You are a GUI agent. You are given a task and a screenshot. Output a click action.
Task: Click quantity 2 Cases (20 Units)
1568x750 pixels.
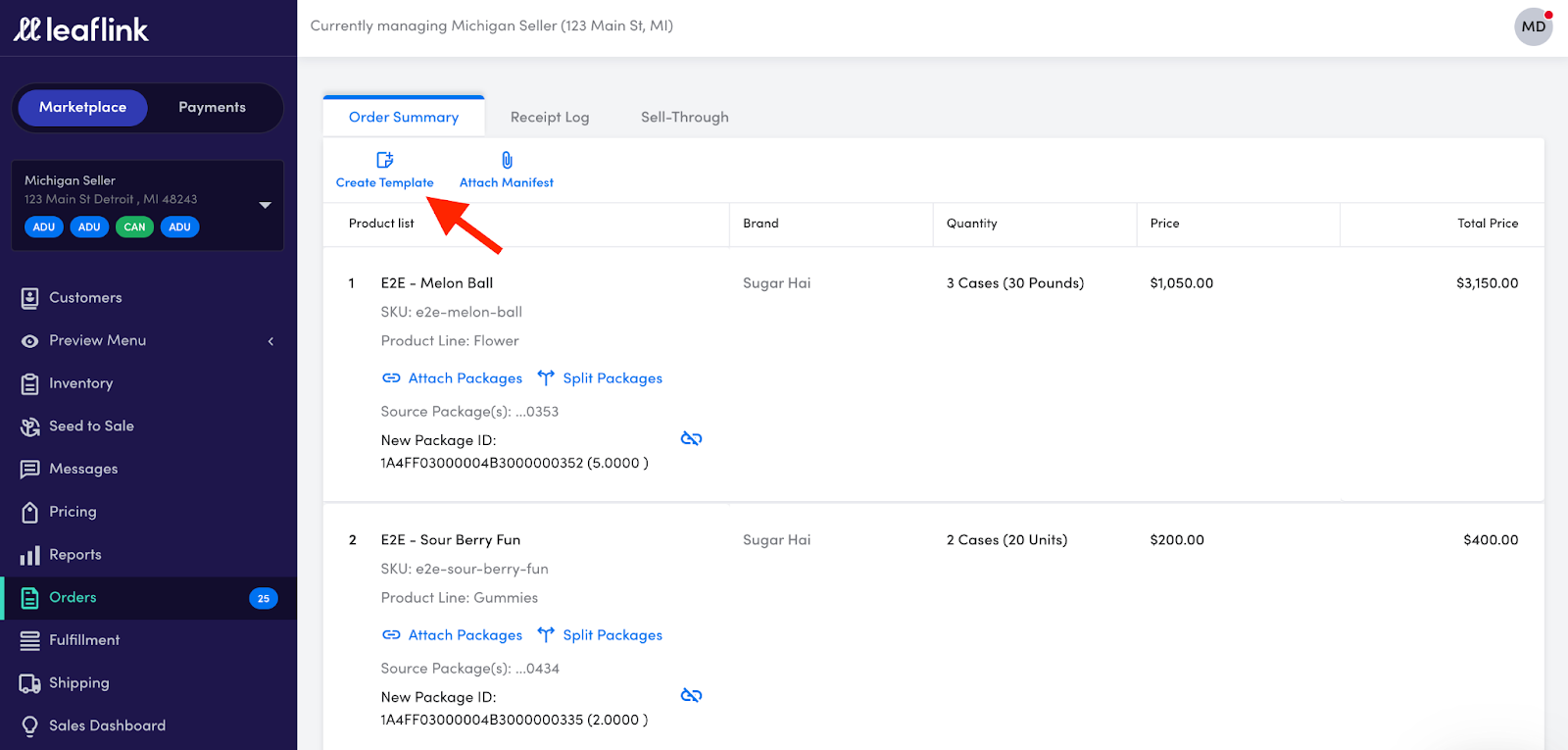pos(1006,540)
